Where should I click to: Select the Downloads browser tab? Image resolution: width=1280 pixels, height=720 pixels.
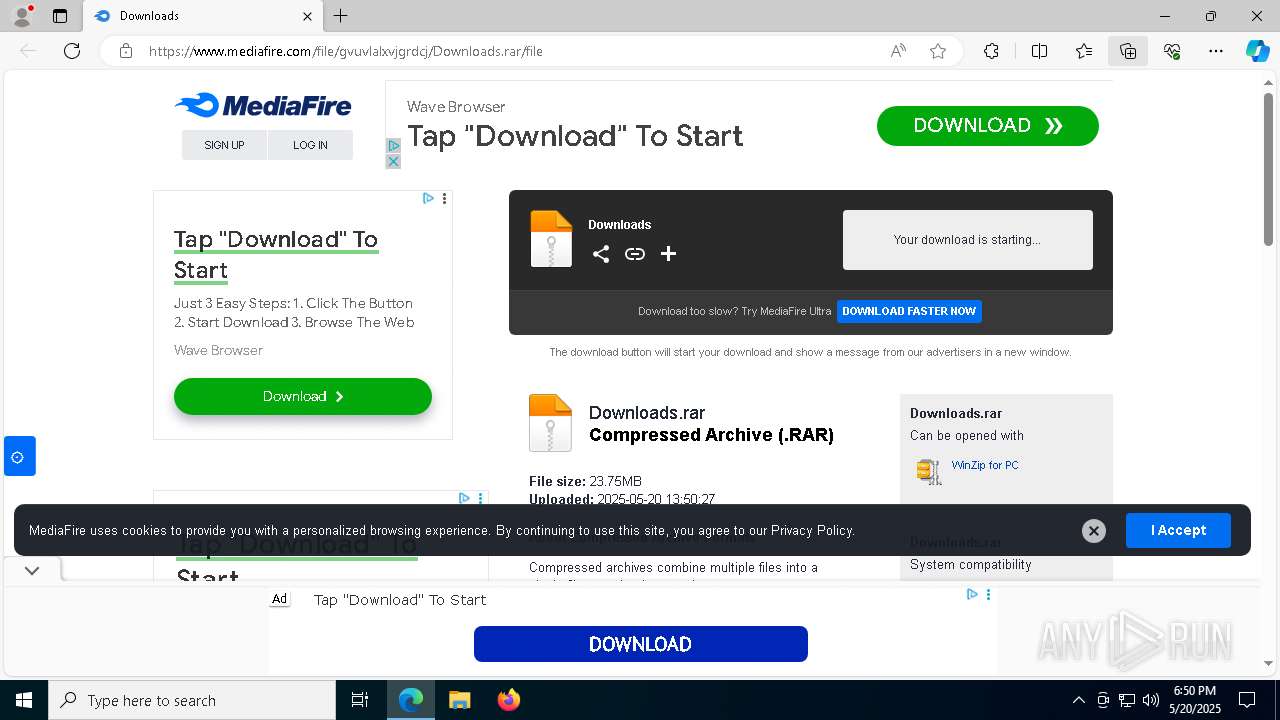[x=203, y=16]
